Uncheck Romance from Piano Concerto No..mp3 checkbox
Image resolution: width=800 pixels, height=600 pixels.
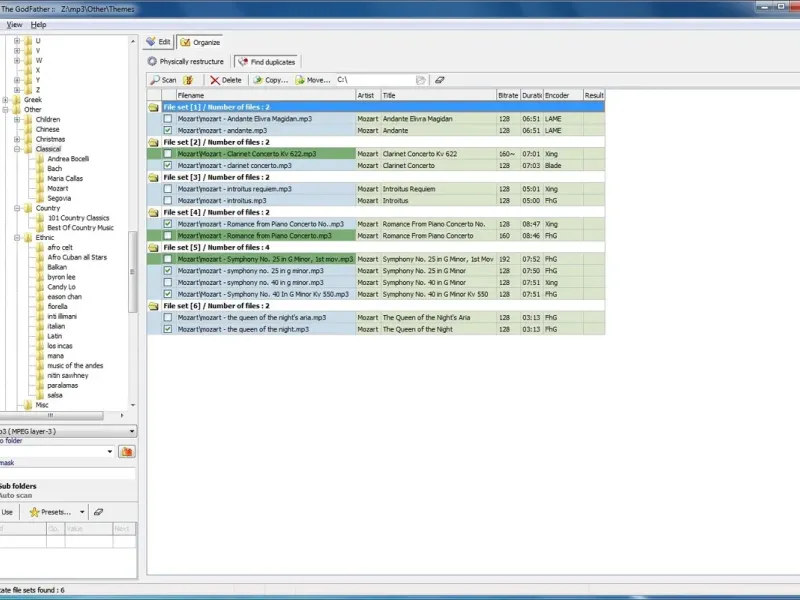(x=168, y=224)
